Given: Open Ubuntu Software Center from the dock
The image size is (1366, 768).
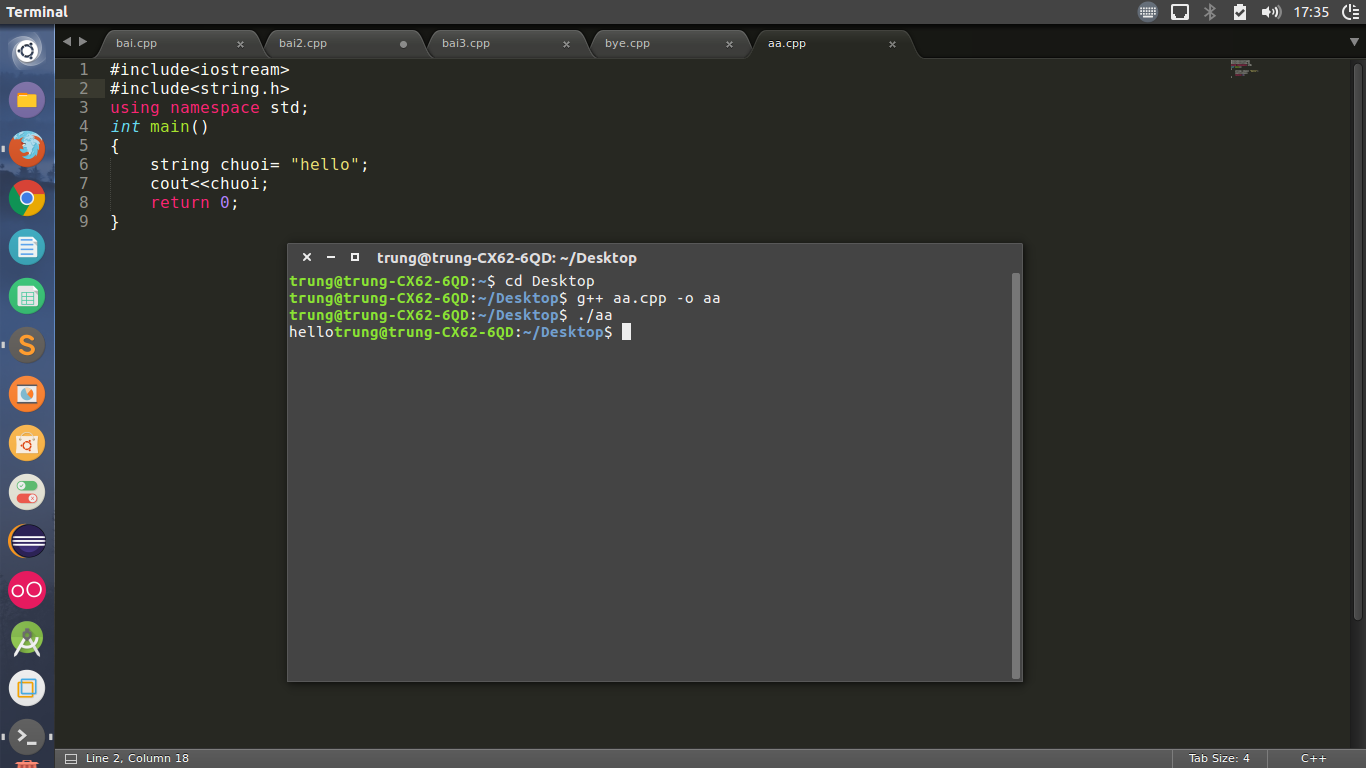Looking at the screenshot, I should (x=27, y=443).
